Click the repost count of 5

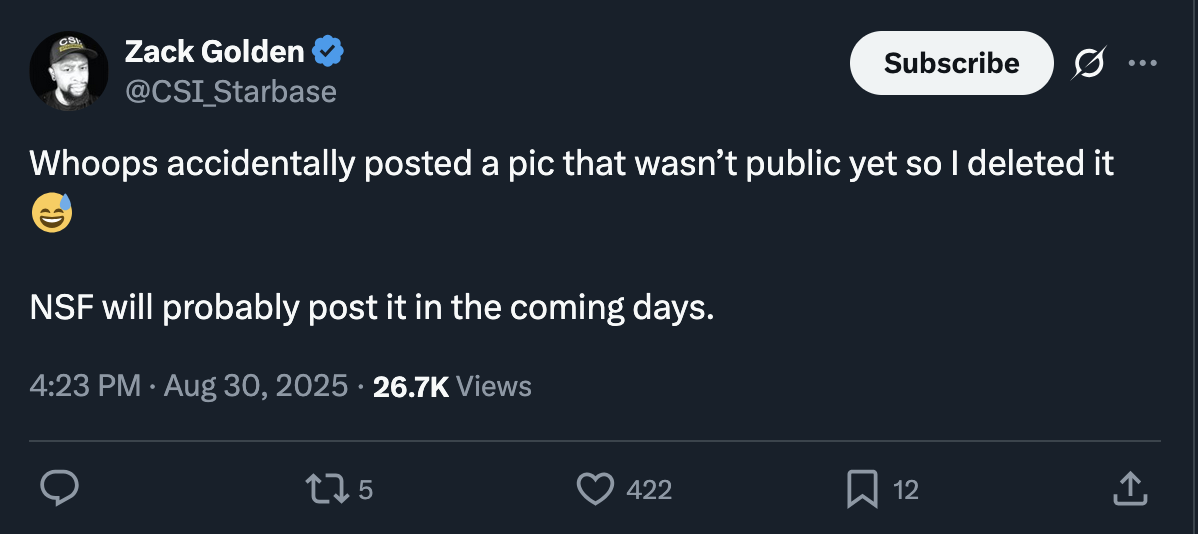[x=365, y=490]
